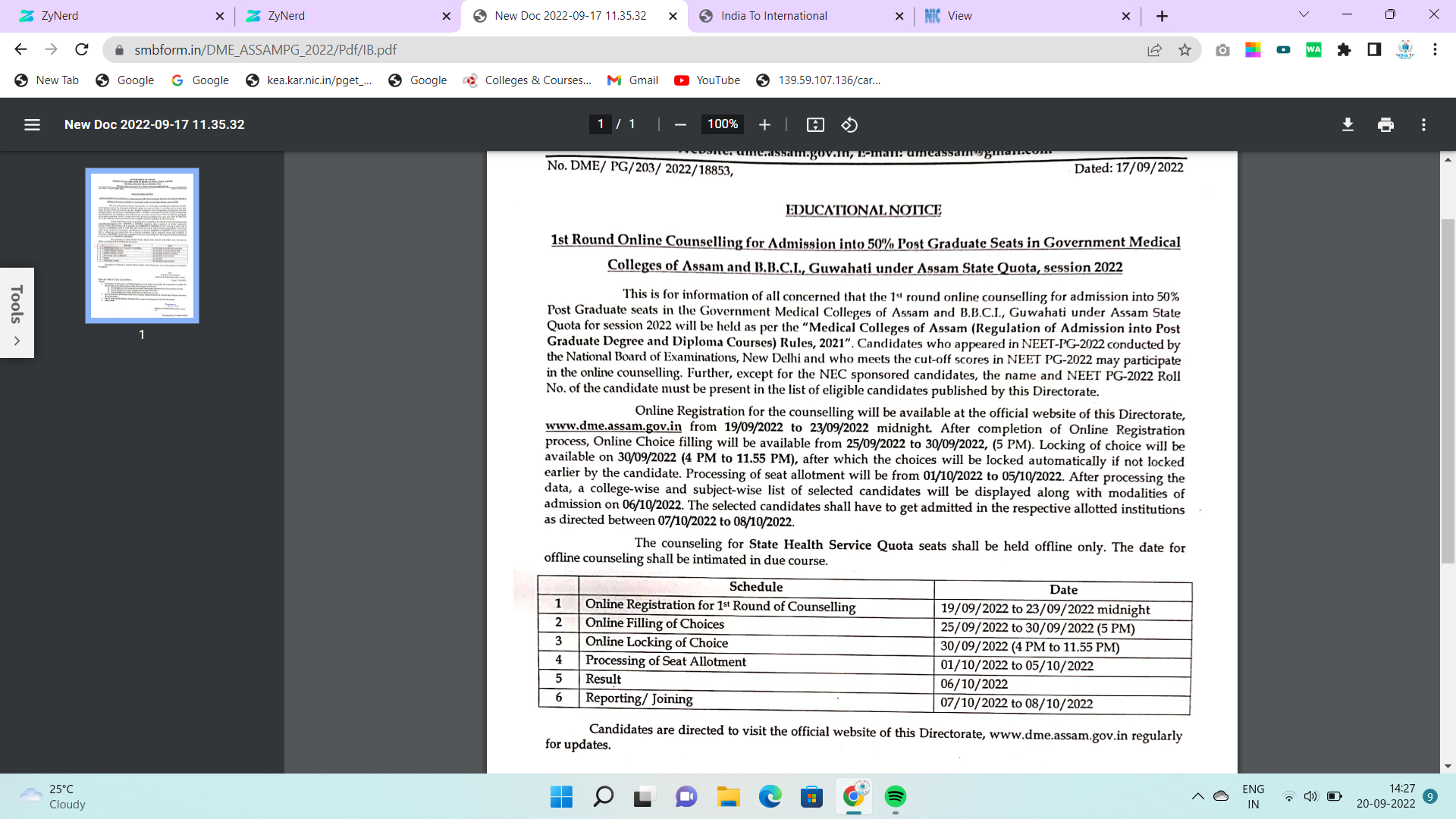The height and width of the screenshot is (819, 1456).
Task: Click the browser forward arrow
Action: (x=51, y=49)
